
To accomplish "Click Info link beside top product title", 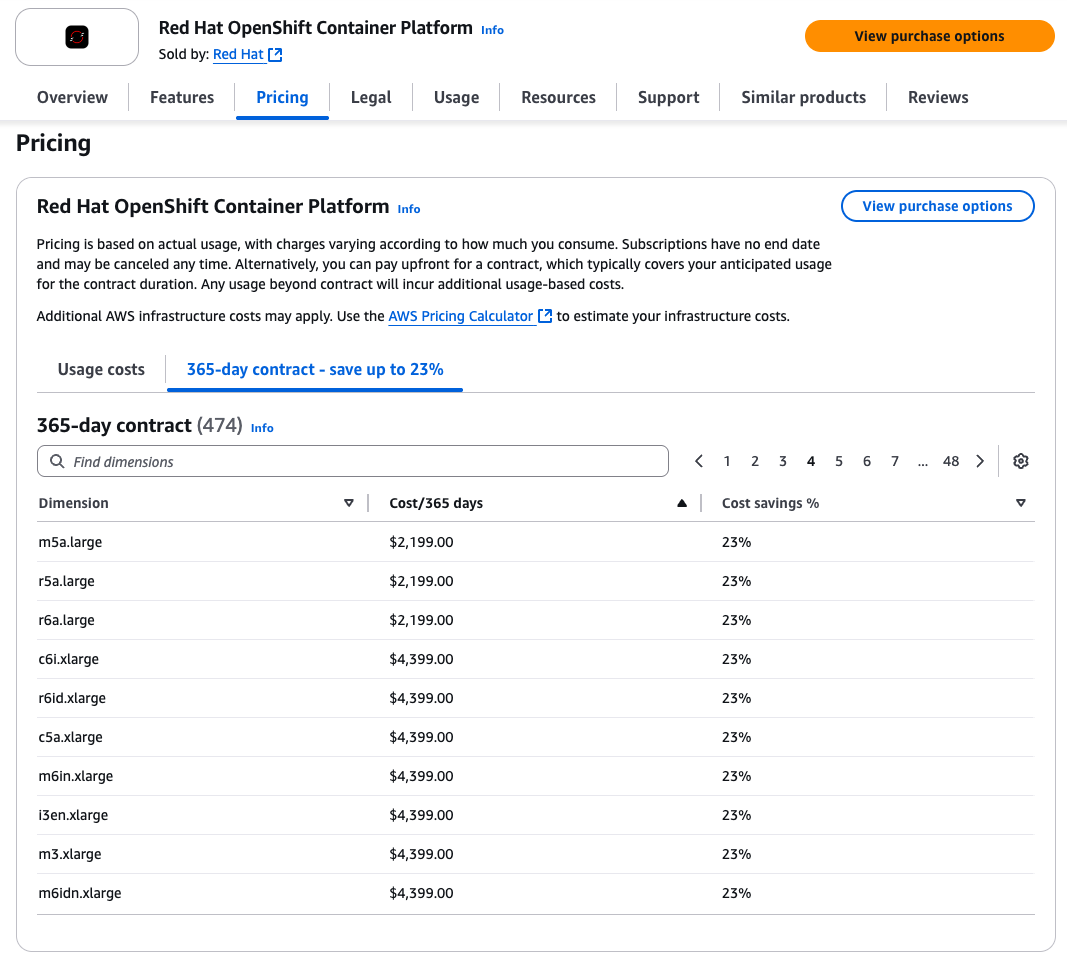I will click(x=492, y=30).
